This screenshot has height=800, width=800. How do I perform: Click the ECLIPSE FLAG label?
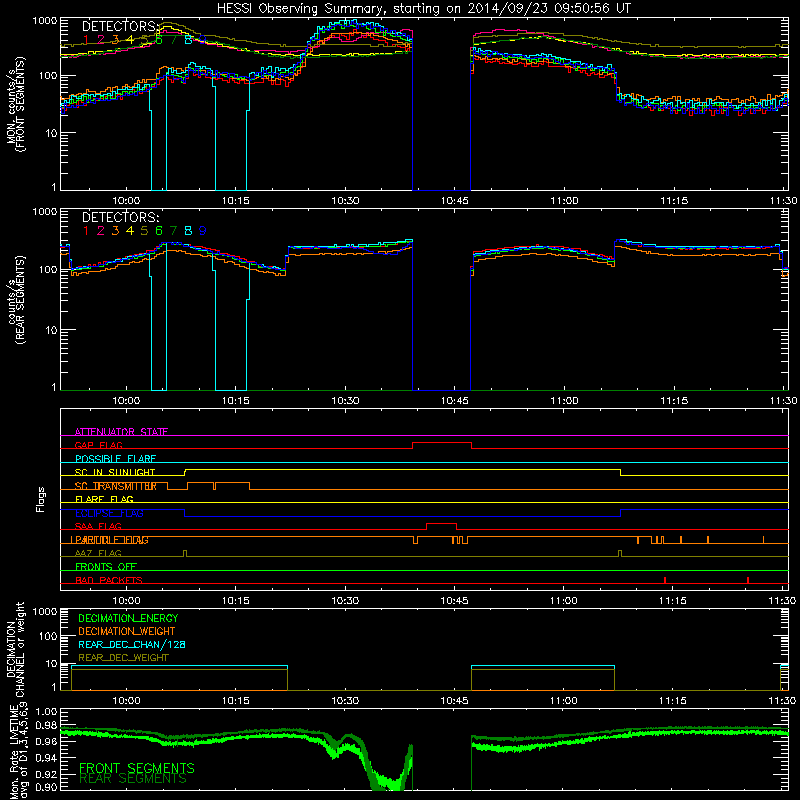coord(109,513)
